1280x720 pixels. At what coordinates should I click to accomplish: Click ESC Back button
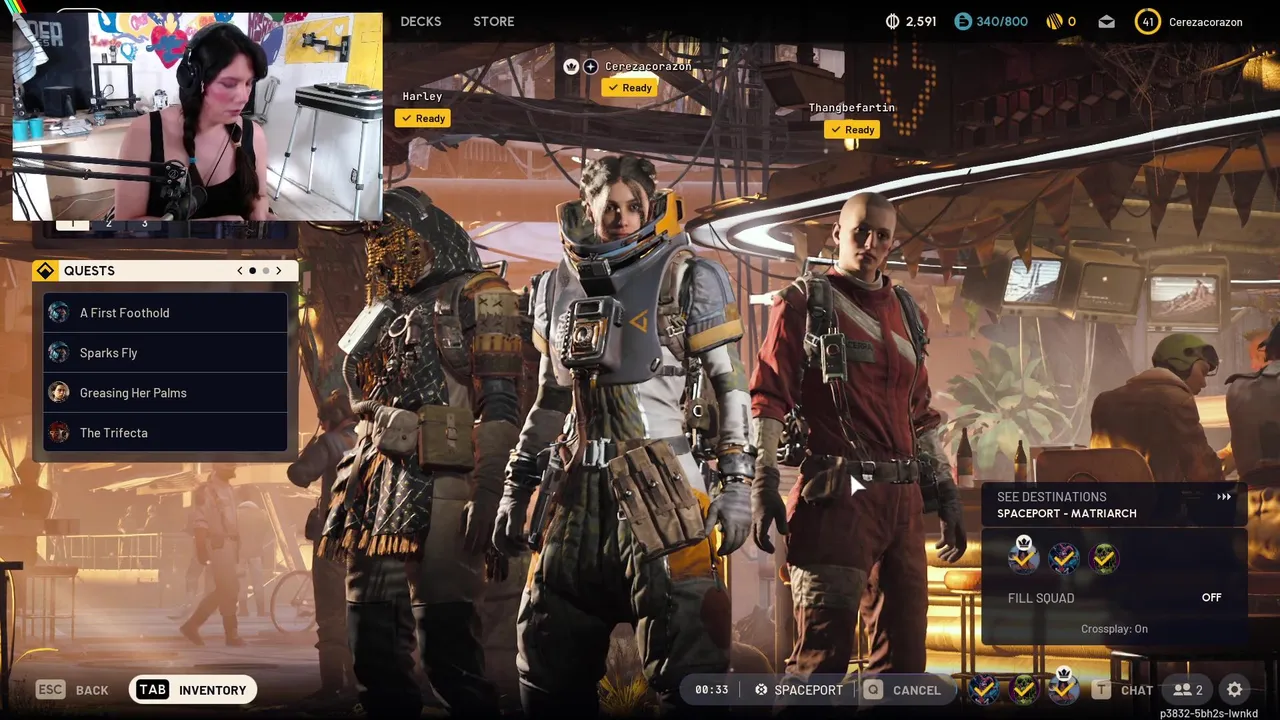click(73, 689)
